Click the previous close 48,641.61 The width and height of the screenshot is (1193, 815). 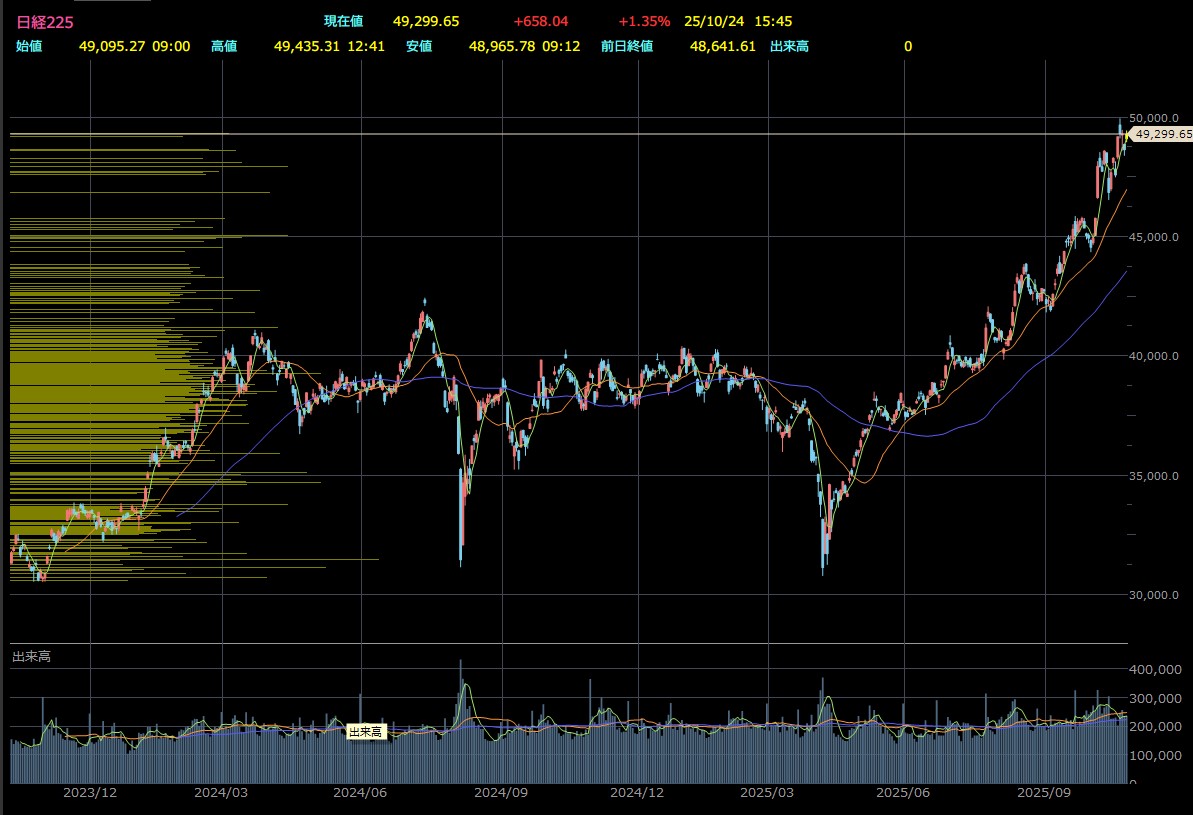(723, 46)
